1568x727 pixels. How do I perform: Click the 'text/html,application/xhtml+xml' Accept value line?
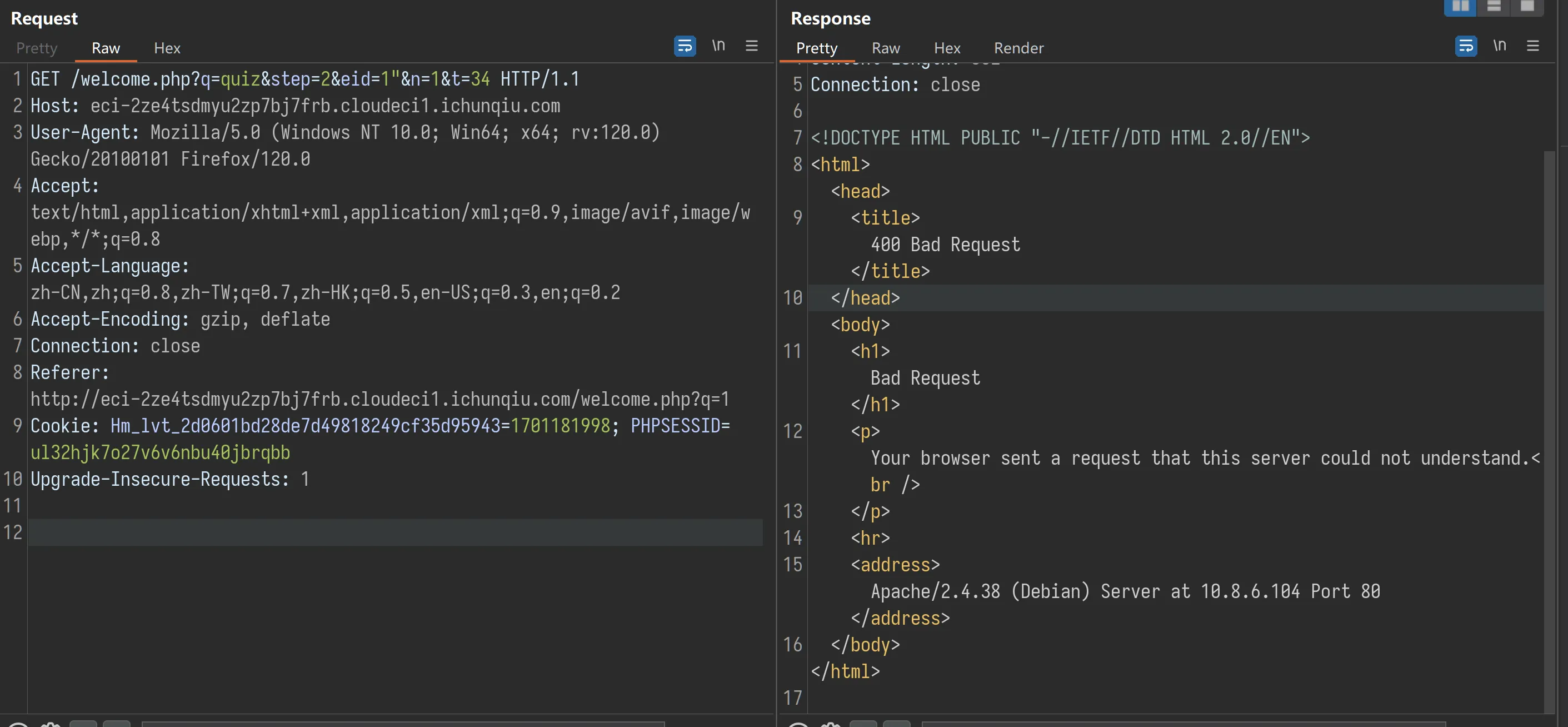point(390,212)
